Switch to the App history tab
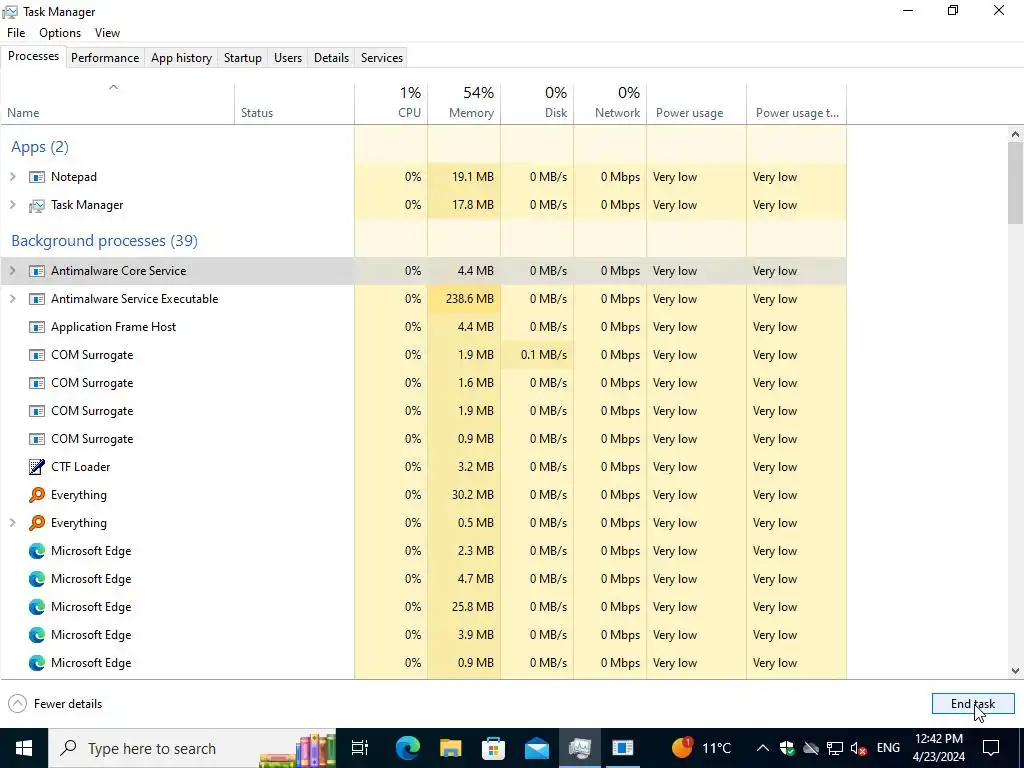The height and width of the screenshot is (768, 1024). tap(182, 57)
